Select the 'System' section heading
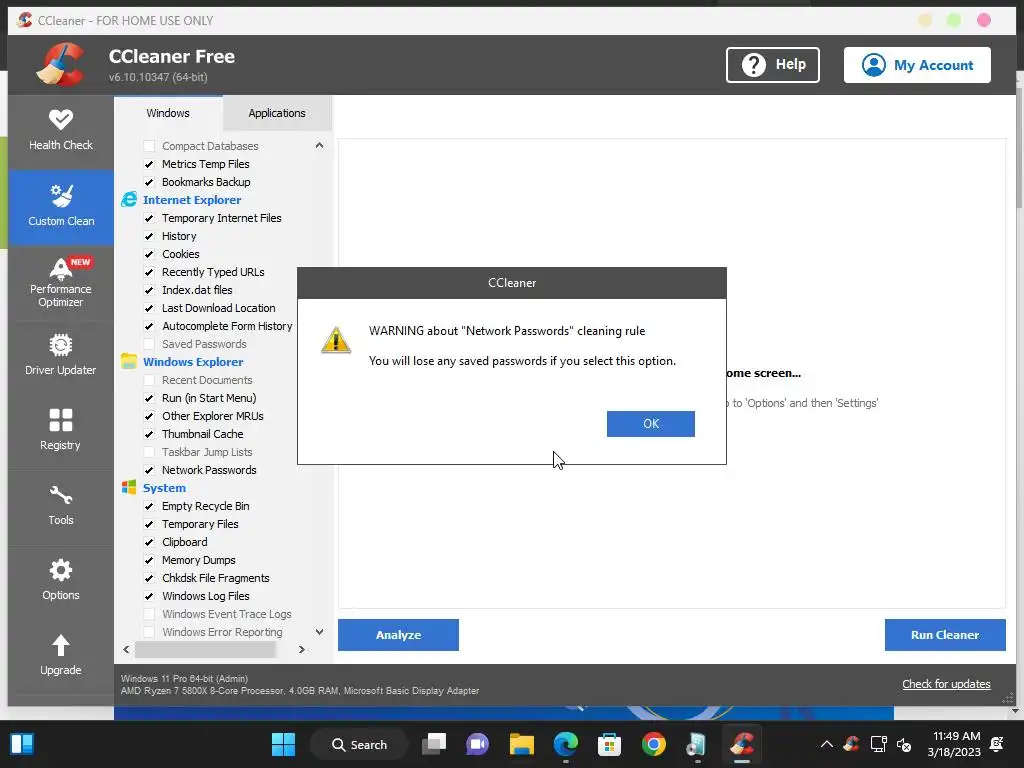 click(164, 488)
